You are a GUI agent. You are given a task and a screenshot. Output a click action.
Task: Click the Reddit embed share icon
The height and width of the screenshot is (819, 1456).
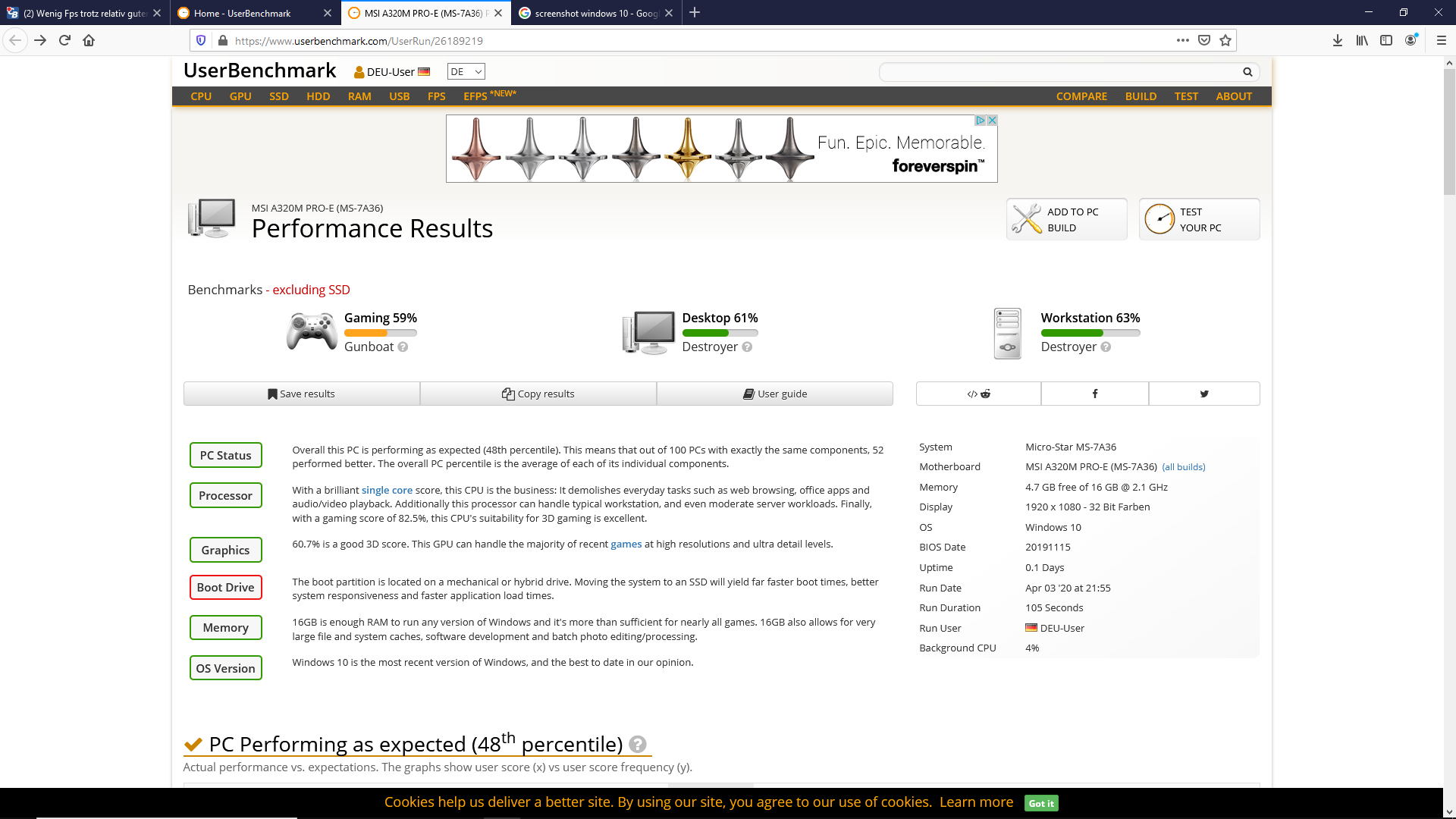click(978, 394)
